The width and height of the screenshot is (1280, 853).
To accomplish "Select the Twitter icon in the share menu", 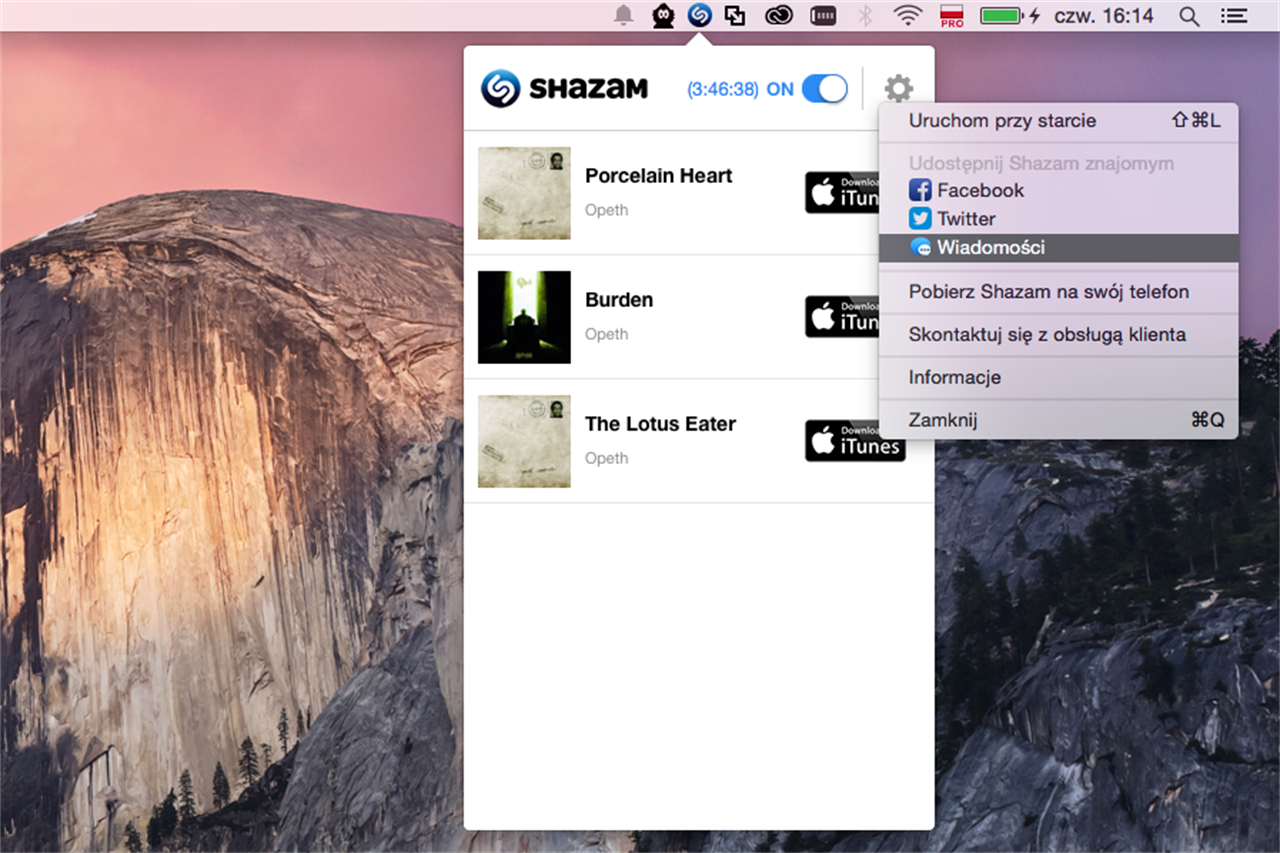I will click(919, 218).
